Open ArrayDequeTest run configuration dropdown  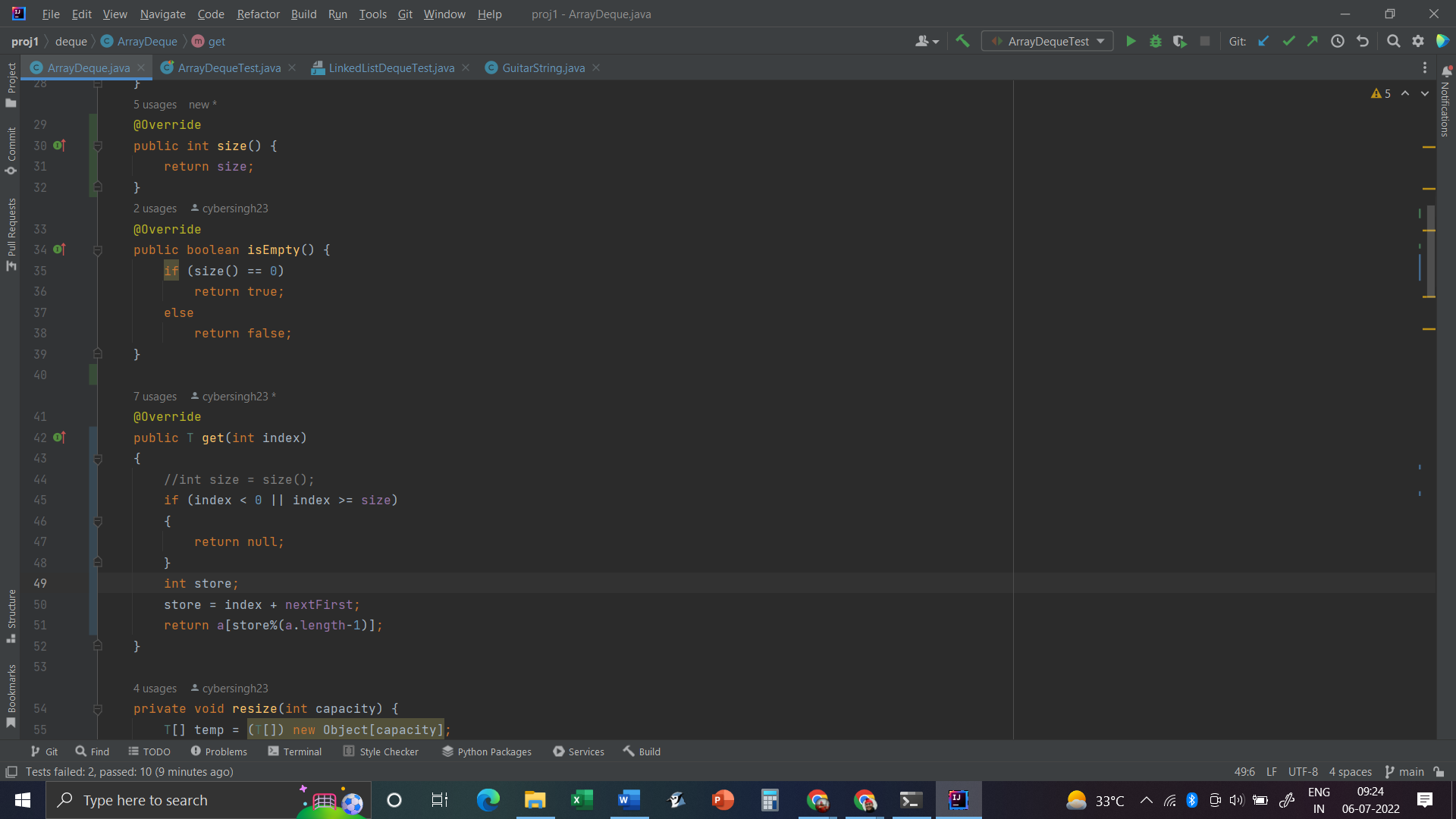point(1047,42)
